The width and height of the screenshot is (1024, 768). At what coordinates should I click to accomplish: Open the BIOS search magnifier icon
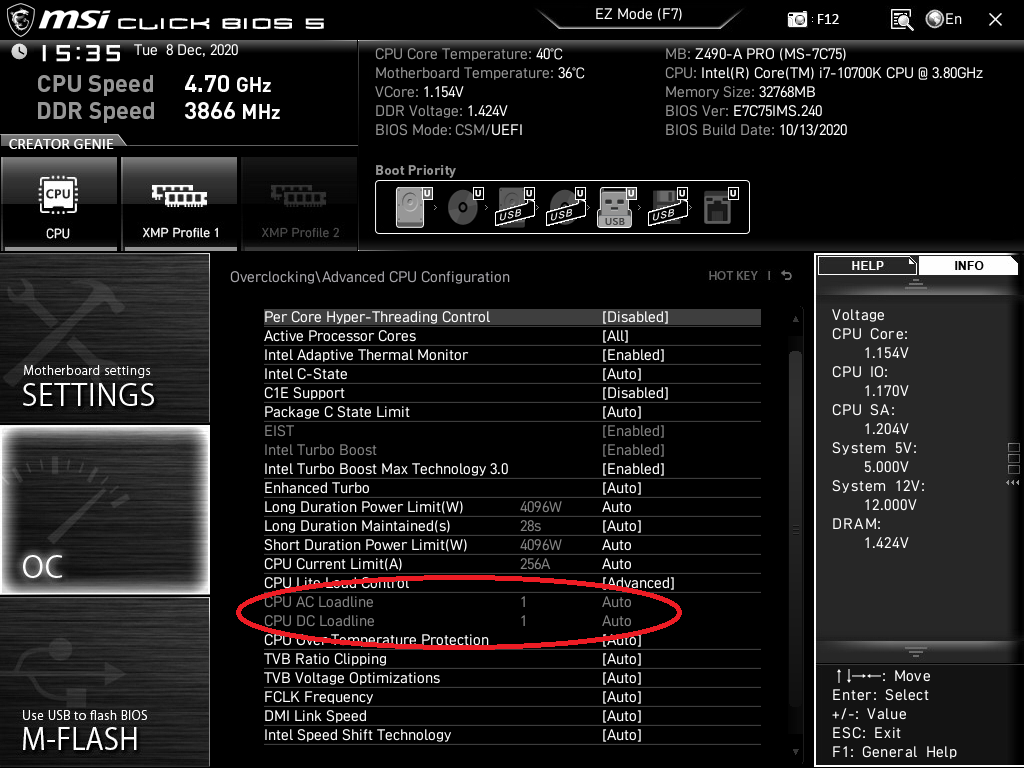click(902, 20)
